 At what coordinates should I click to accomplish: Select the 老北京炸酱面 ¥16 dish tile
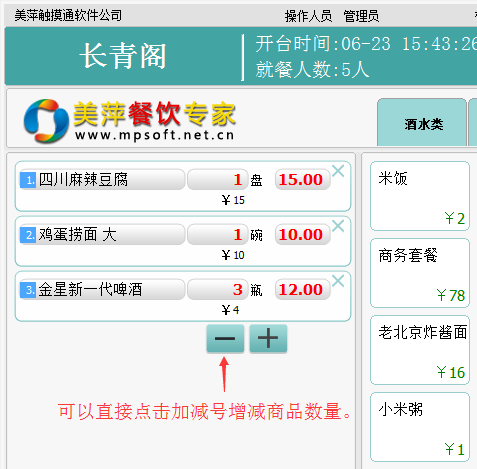(420, 350)
